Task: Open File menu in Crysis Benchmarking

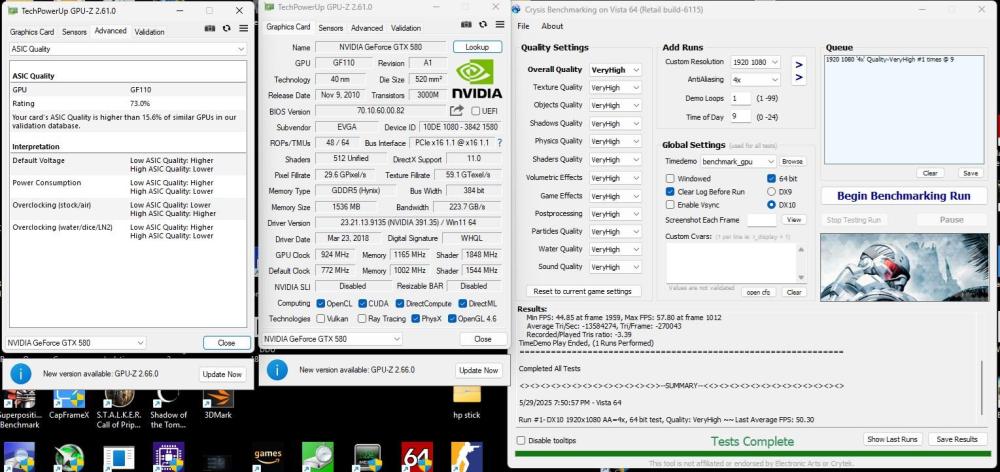Action: tap(524, 26)
